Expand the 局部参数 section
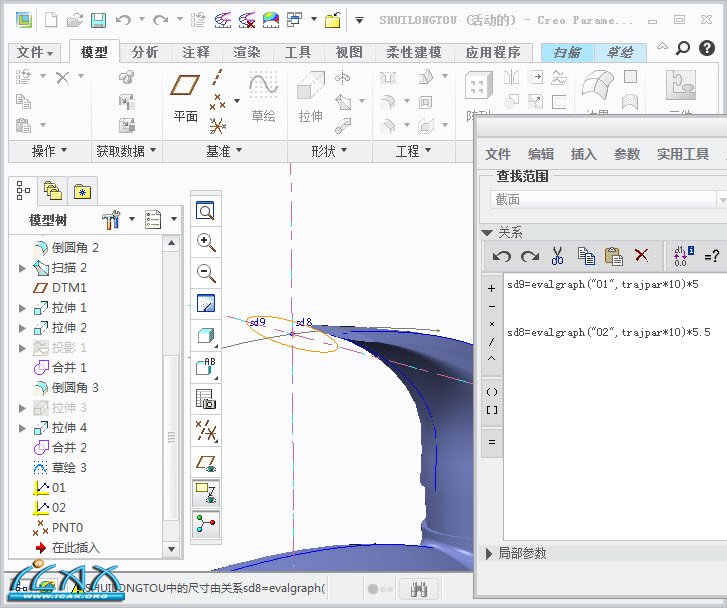The image size is (727, 608). [x=489, y=553]
